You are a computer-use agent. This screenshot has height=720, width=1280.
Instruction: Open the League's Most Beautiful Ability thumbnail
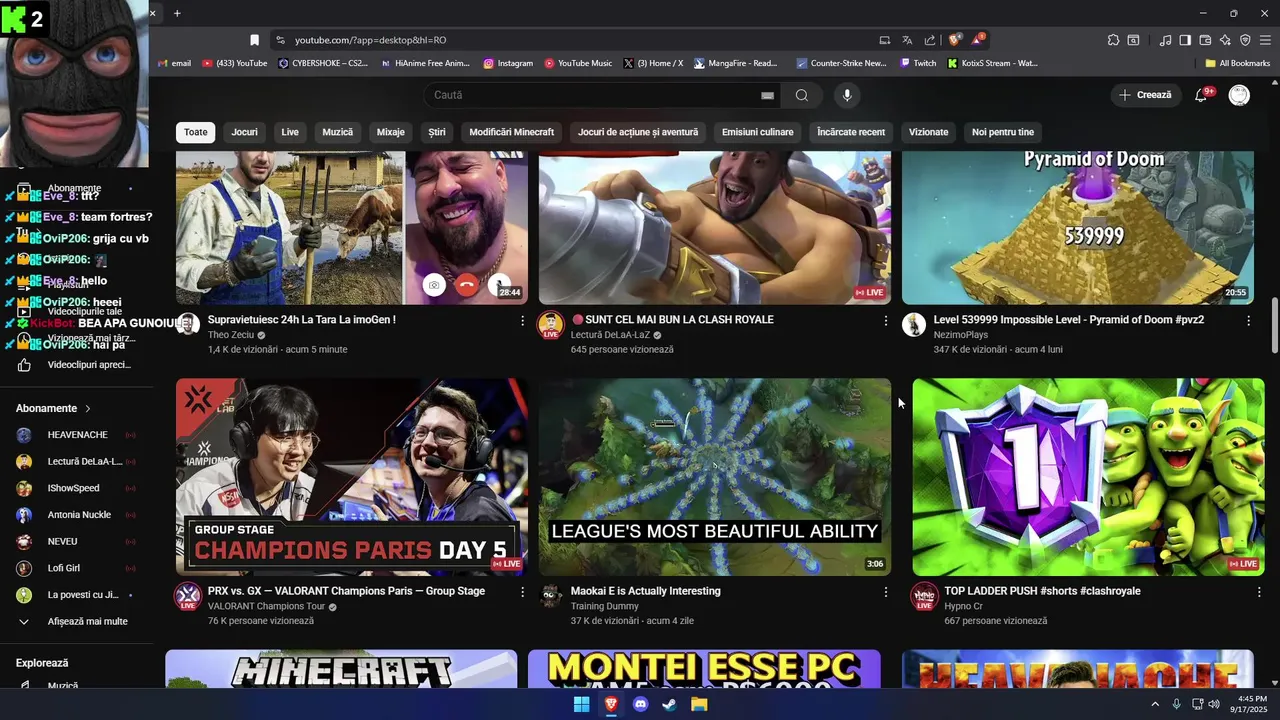pyautogui.click(x=715, y=476)
